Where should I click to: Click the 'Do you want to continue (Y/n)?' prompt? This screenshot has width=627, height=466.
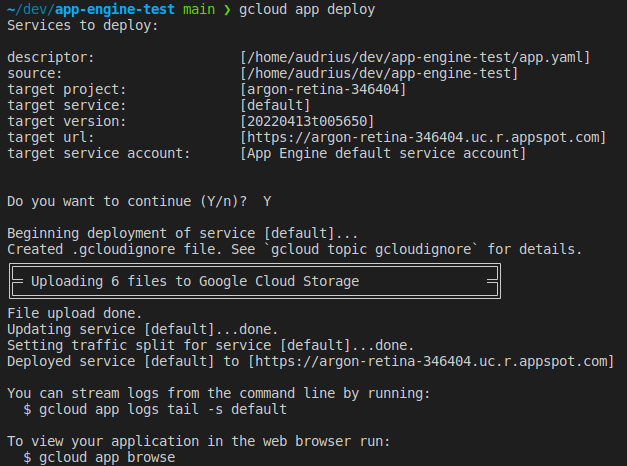[127, 201]
